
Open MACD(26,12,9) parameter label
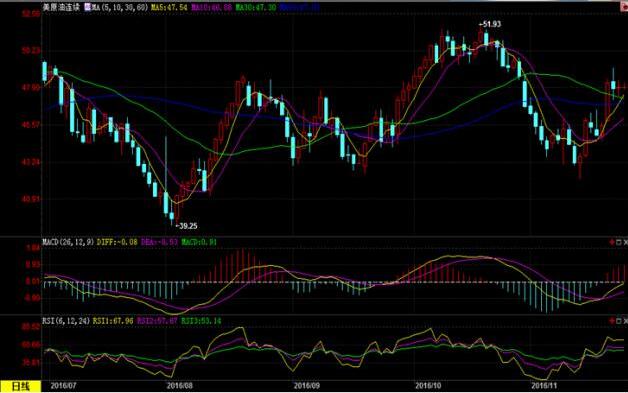[x=68, y=242]
